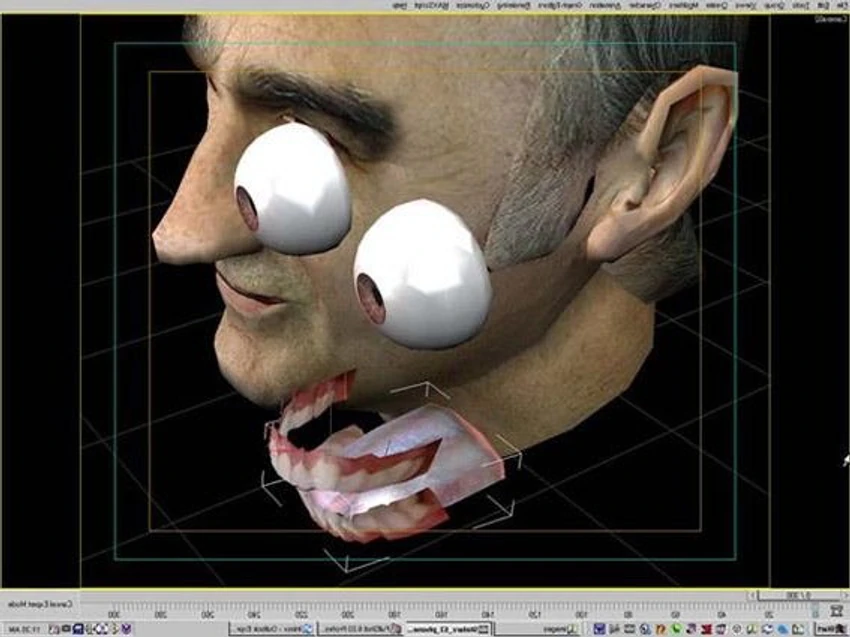Click the blue square quick launch icon
850x637 pixels.
[599, 629]
